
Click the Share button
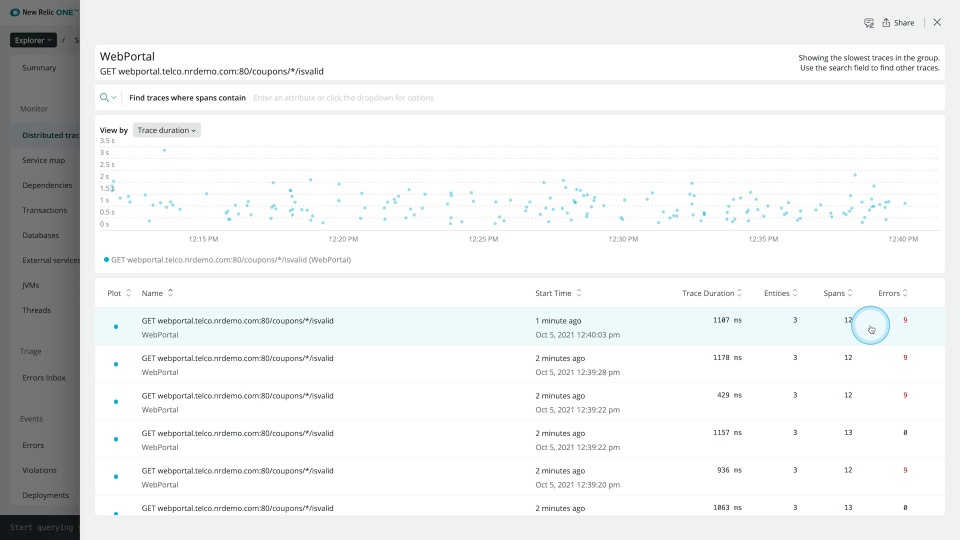tap(898, 23)
